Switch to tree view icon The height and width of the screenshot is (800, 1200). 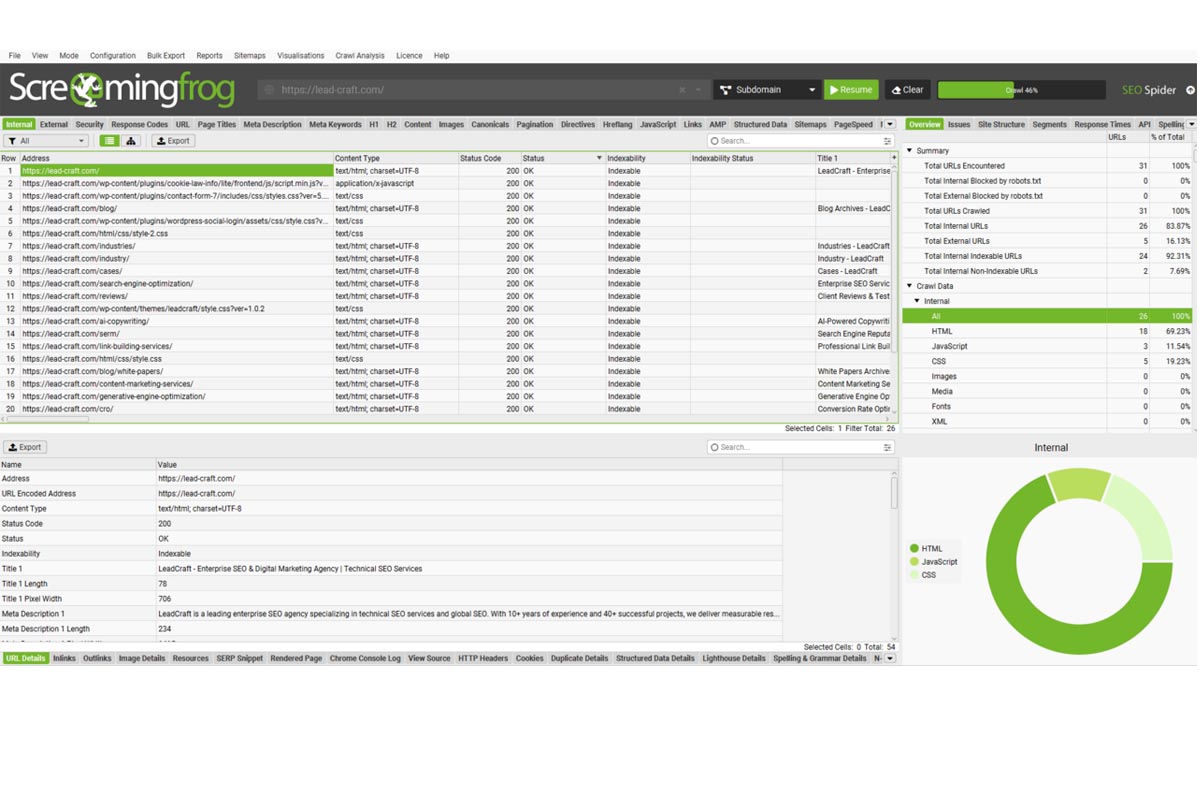[x=131, y=141]
